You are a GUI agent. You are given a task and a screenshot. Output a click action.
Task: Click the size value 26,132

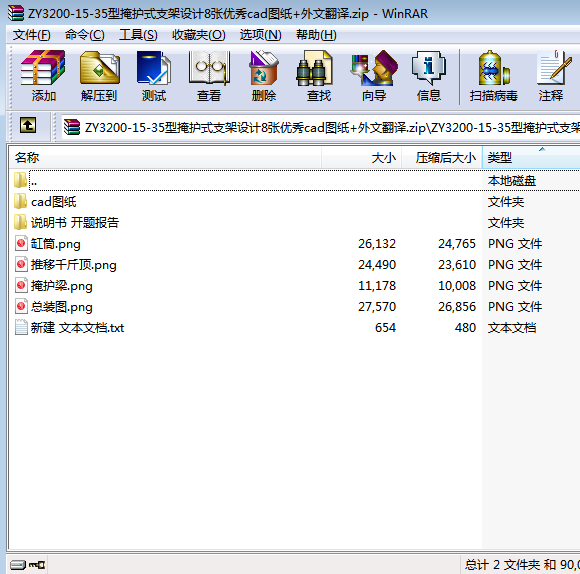click(x=377, y=244)
